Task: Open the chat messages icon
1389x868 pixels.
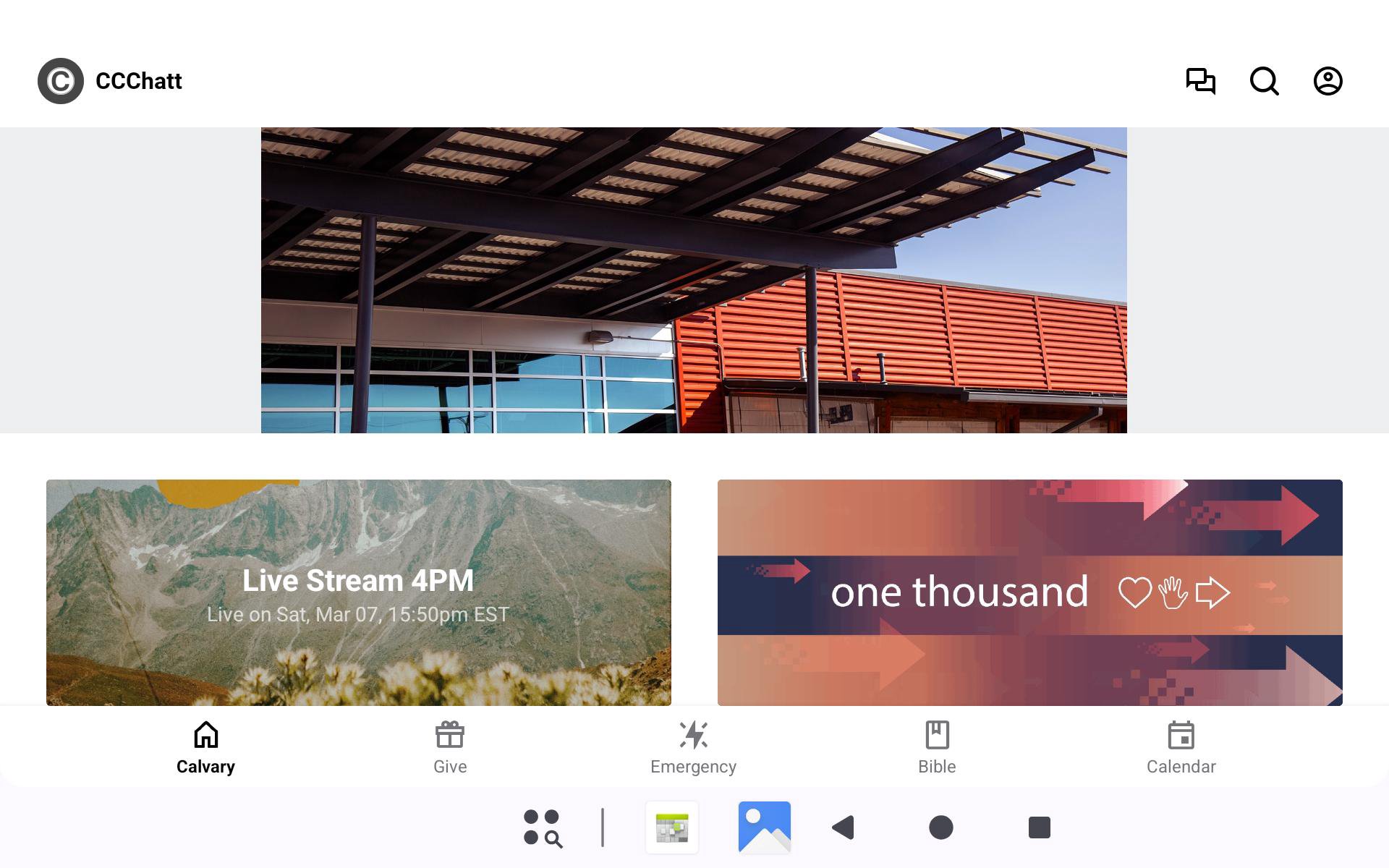Action: (x=1200, y=81)
